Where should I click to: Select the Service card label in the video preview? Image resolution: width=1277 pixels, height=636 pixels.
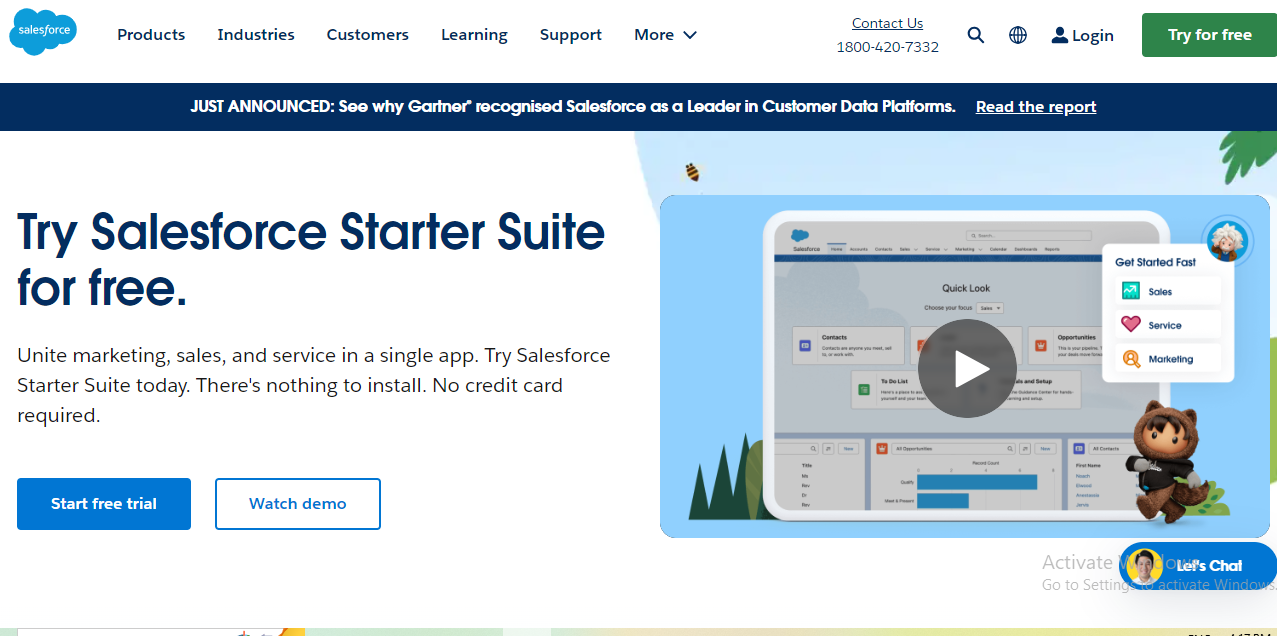point(1165,325)
